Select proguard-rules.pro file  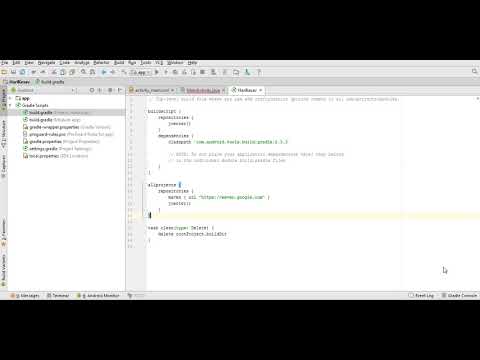click(68, 134)
